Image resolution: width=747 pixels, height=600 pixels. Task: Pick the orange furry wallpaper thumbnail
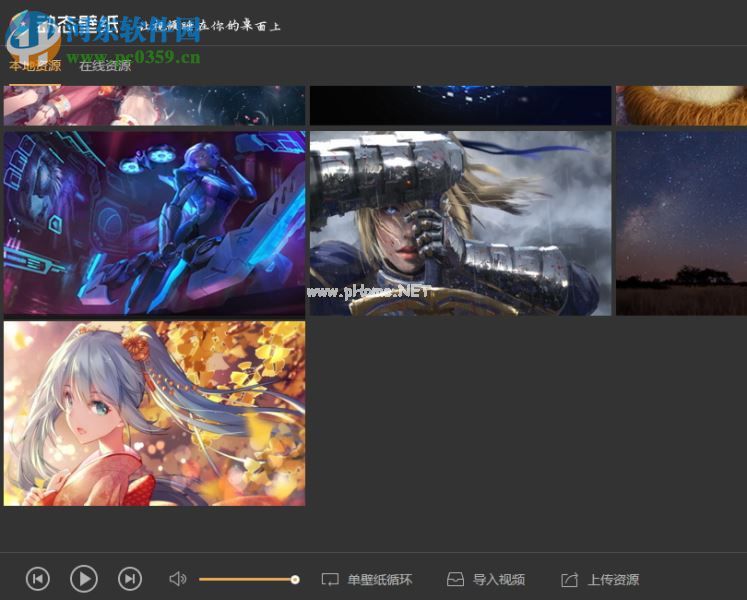(681, 105)
